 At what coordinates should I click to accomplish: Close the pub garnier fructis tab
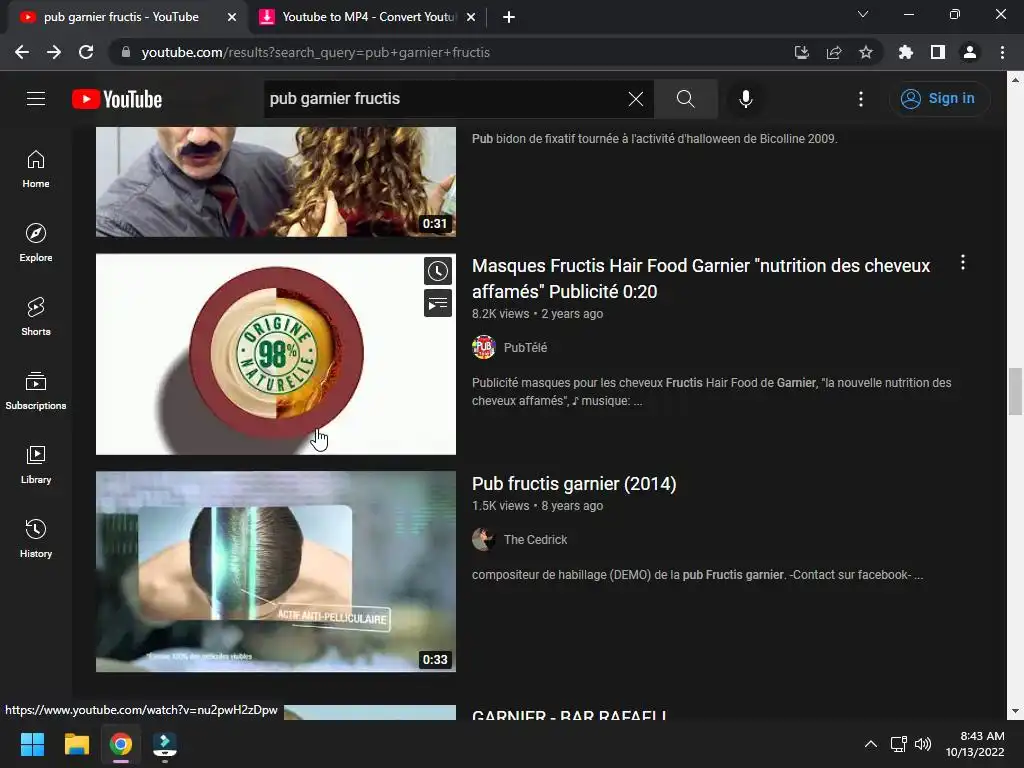click(232, 18)
